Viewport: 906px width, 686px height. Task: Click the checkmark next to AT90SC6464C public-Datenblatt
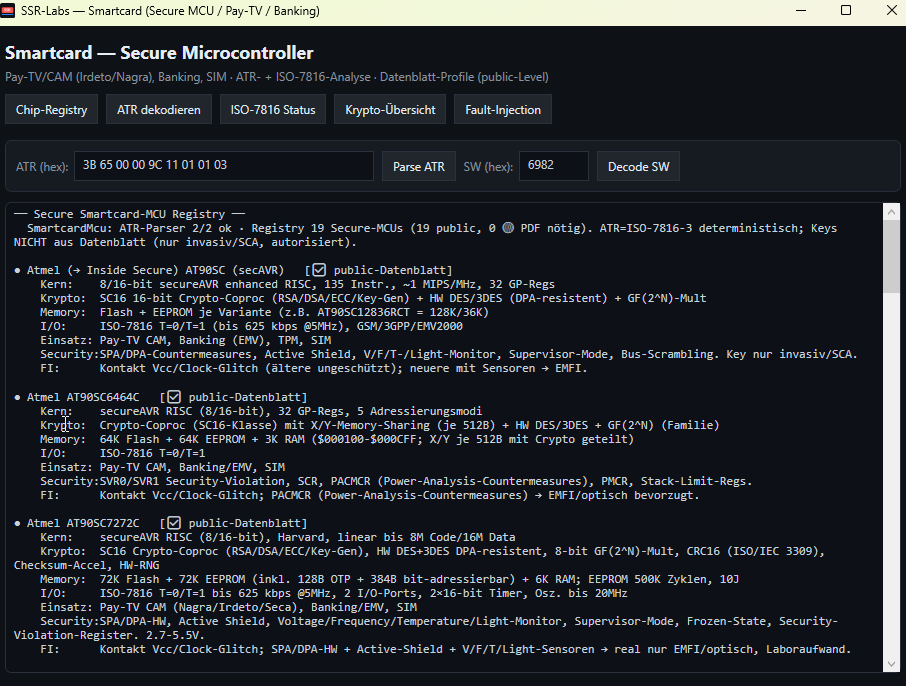click(x=174, y=396)
